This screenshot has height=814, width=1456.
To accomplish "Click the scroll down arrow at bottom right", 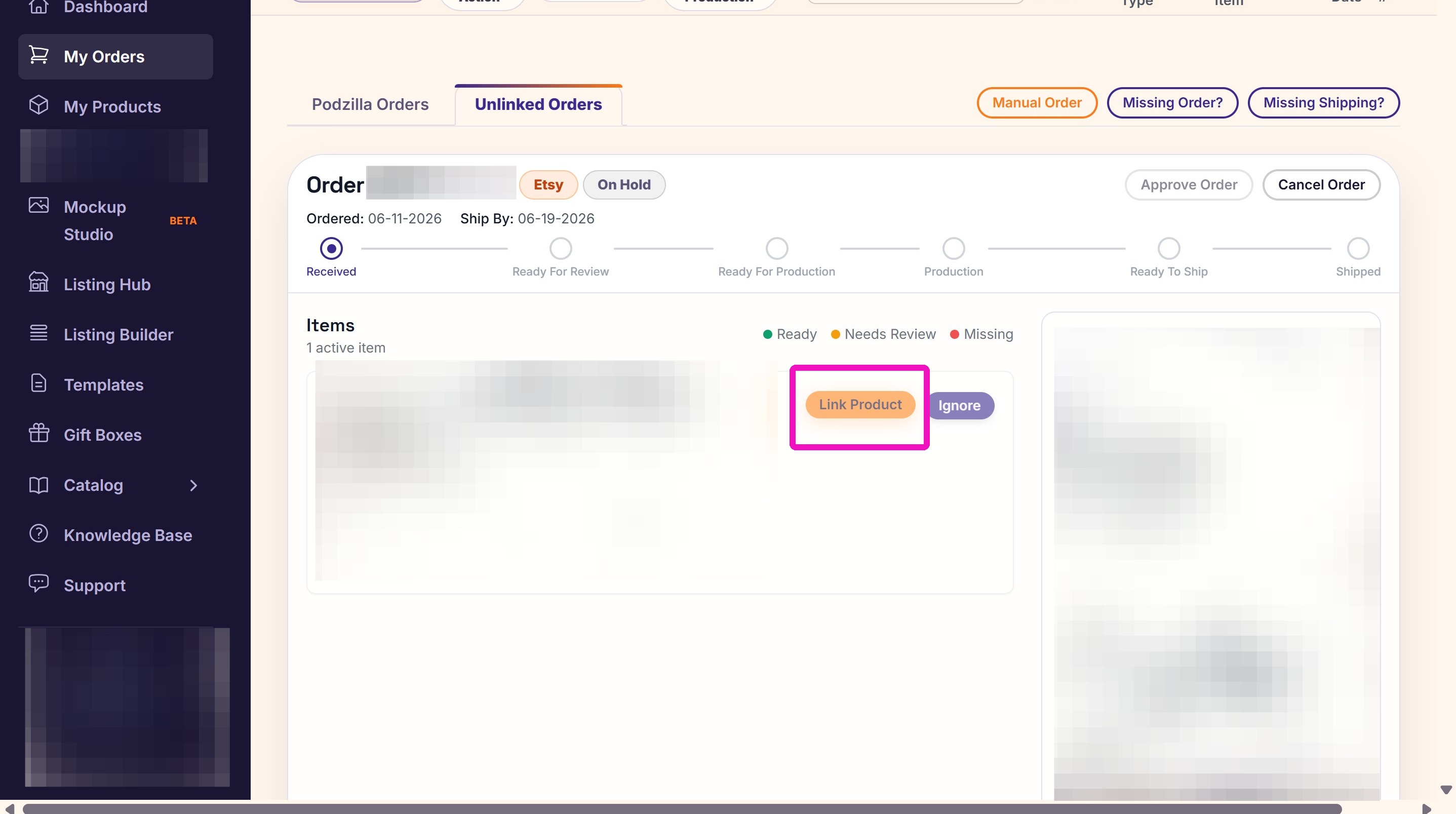I will [x=1446, y=790].
